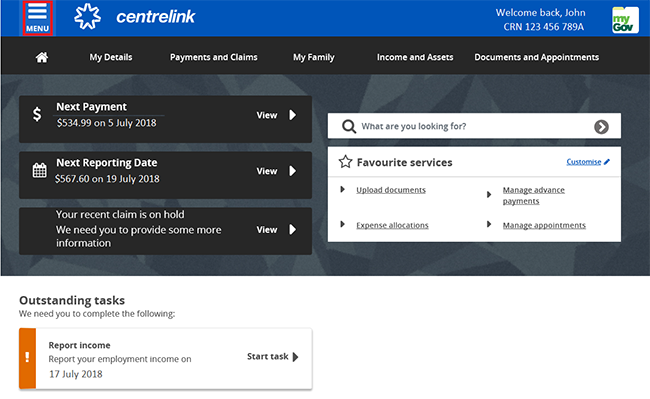Click the calendar icon for Next Reporting Date
The height and width of the screenshot is (399, 650).
39,170
